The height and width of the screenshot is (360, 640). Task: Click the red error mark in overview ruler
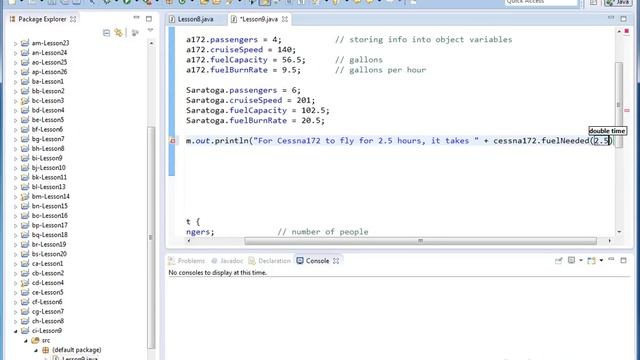point(627,110)
